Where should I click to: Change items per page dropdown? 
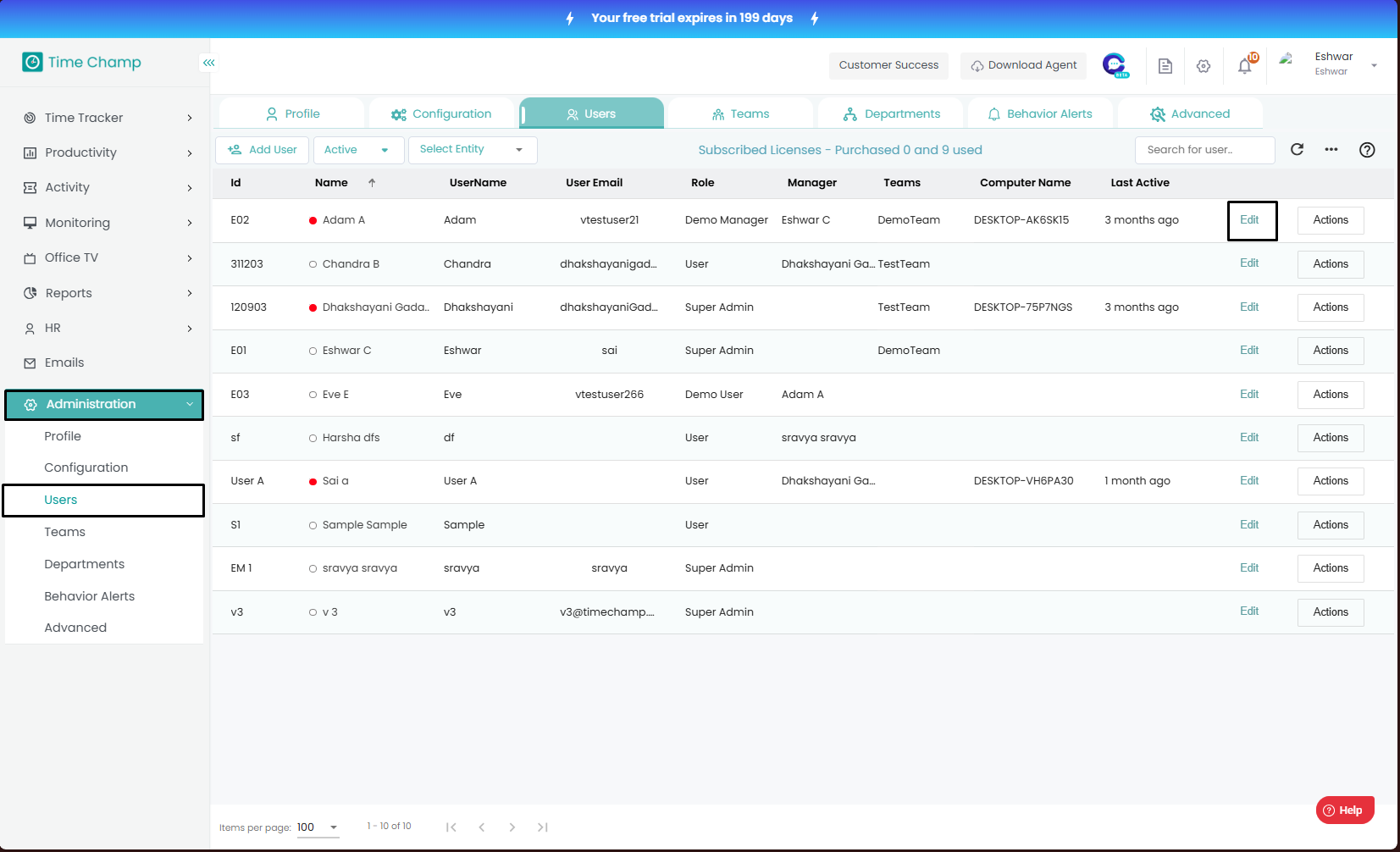318,827
